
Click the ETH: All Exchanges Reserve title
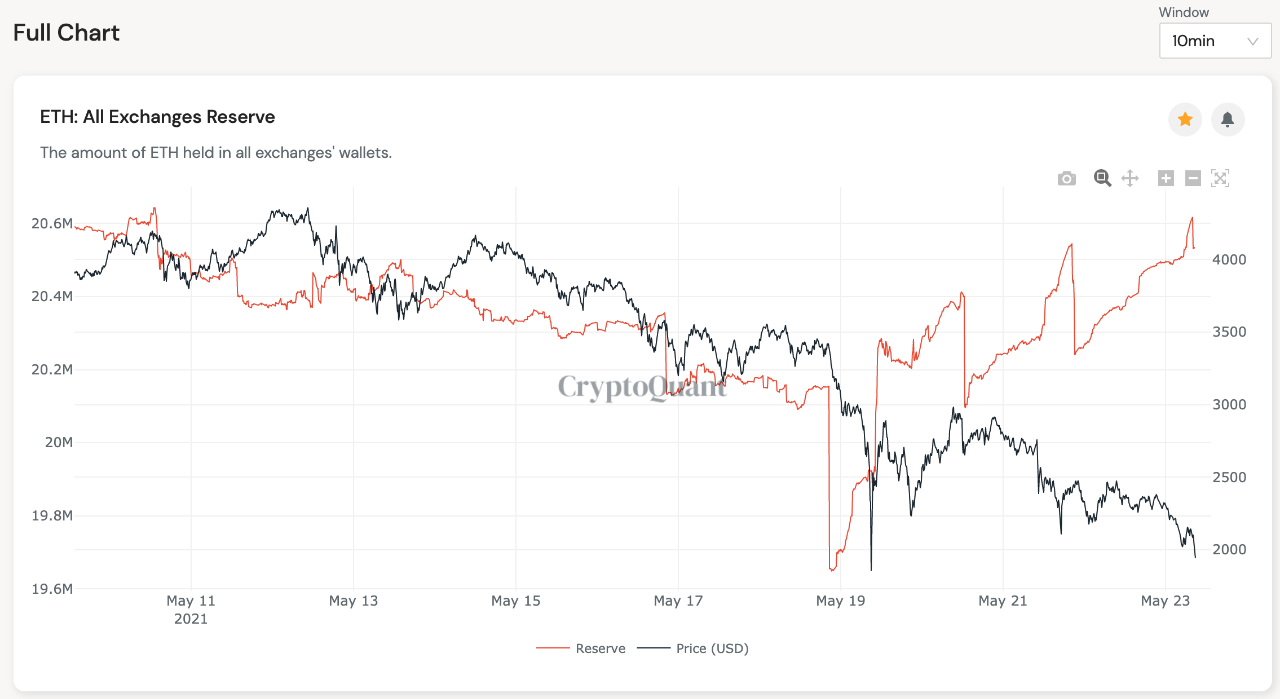pos(157,117)
